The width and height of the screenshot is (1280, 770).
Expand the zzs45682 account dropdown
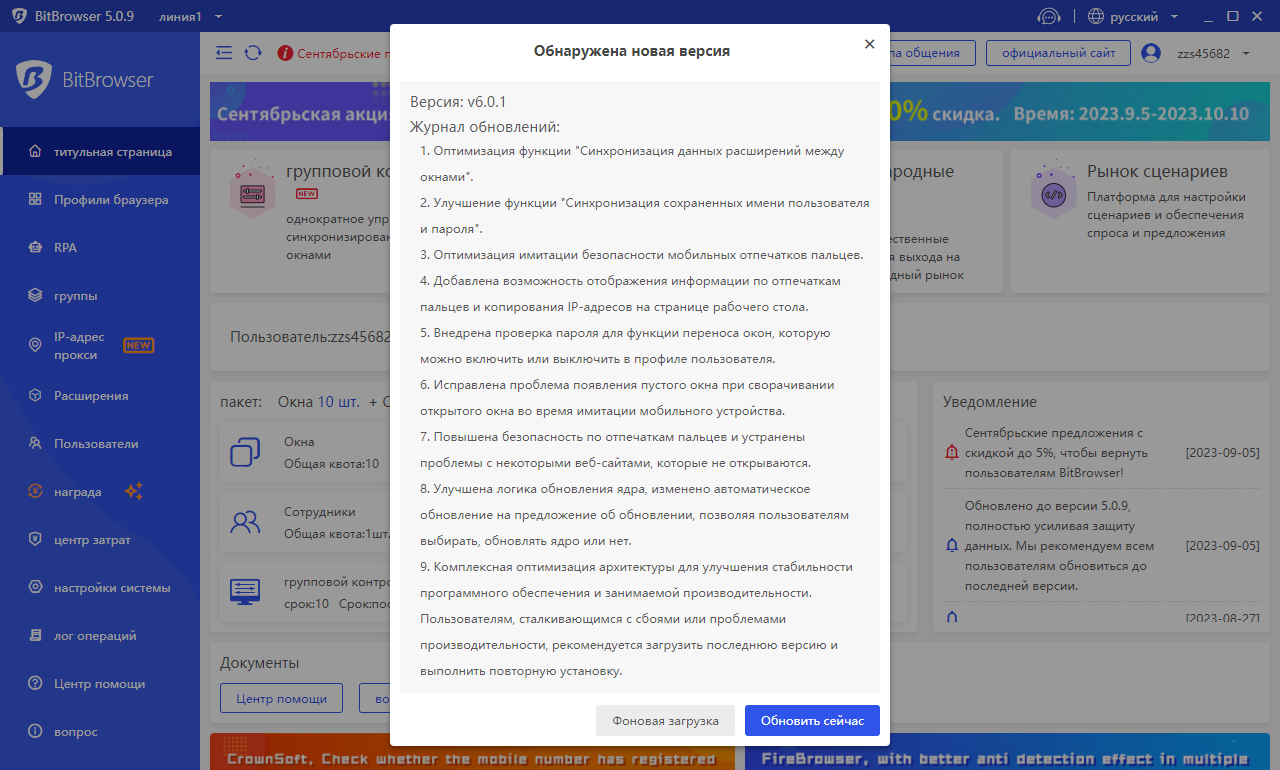(1214, 53)
